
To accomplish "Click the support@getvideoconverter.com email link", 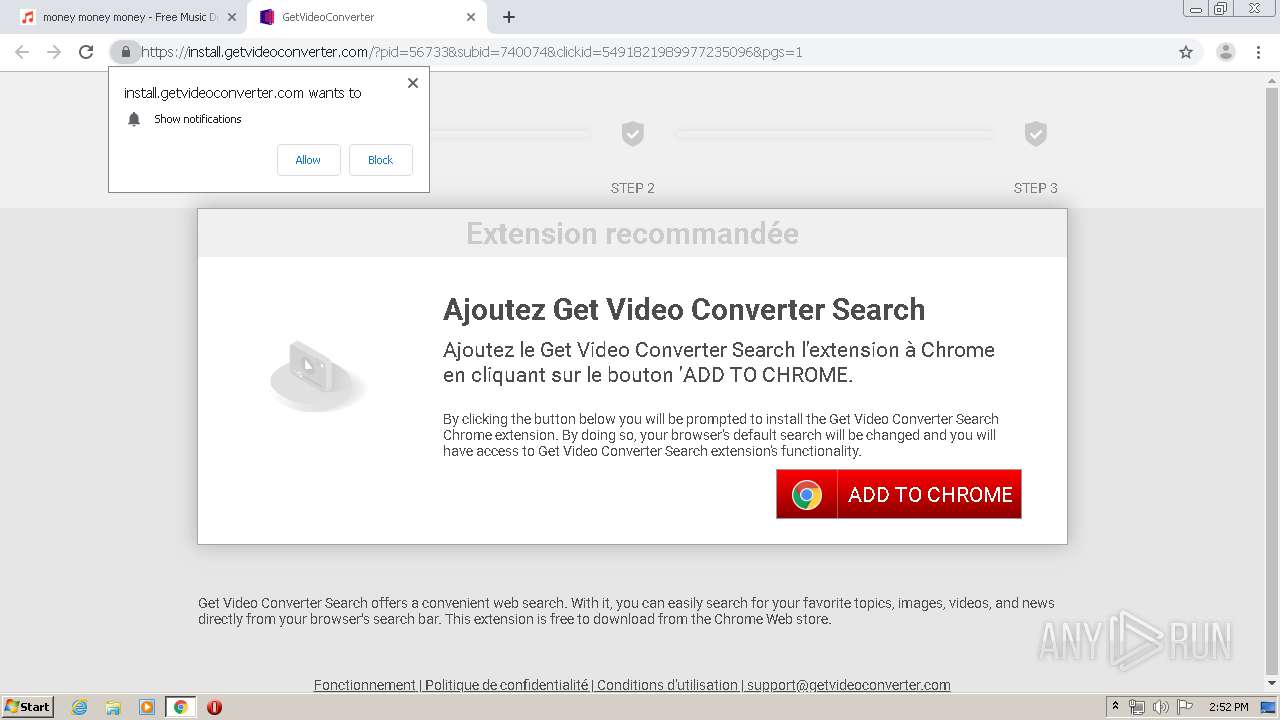I will [848, 685].
